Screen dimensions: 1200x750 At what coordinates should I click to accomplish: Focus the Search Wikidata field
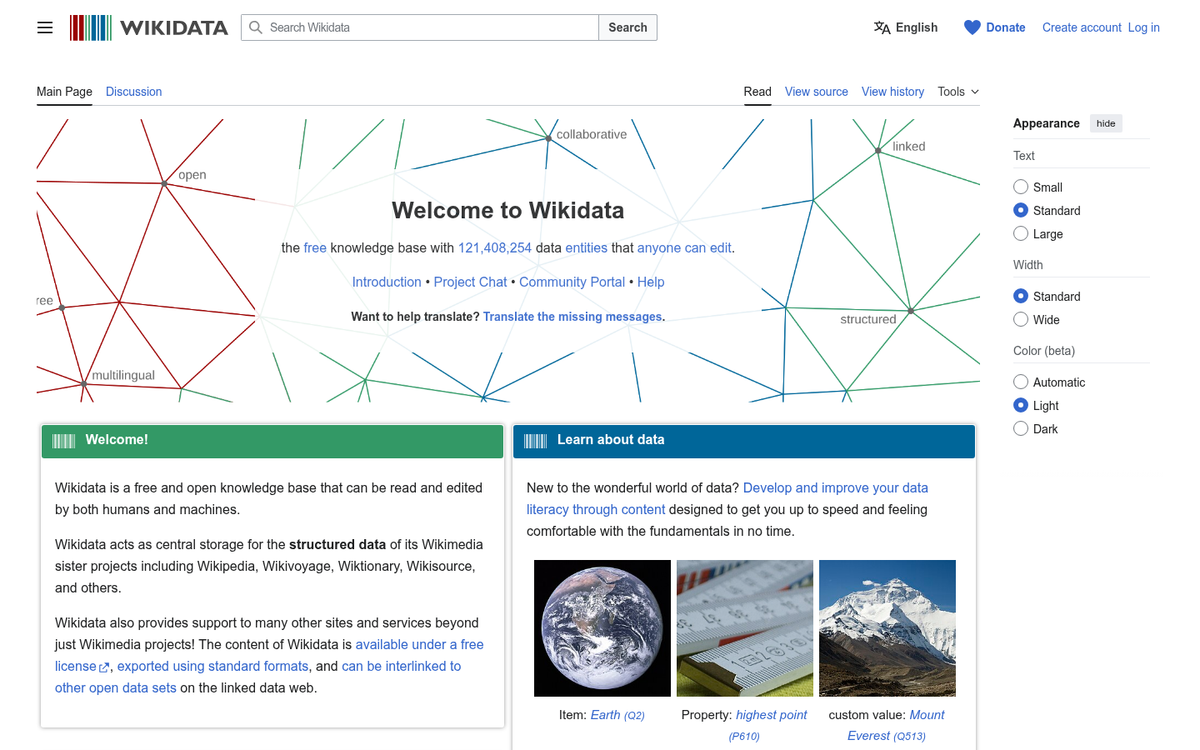pos(420,28)
